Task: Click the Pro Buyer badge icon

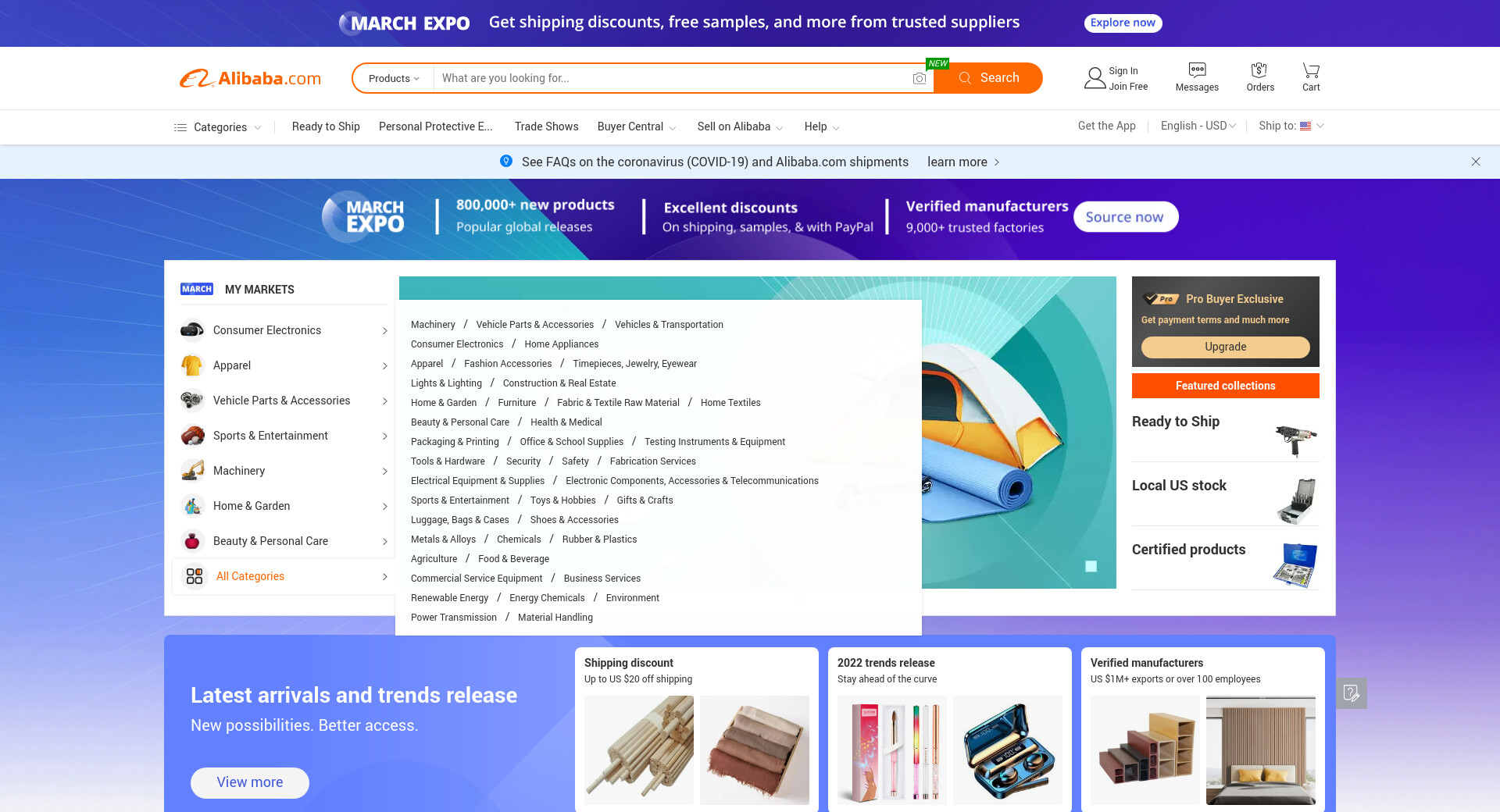Action: pos(1161,299)
